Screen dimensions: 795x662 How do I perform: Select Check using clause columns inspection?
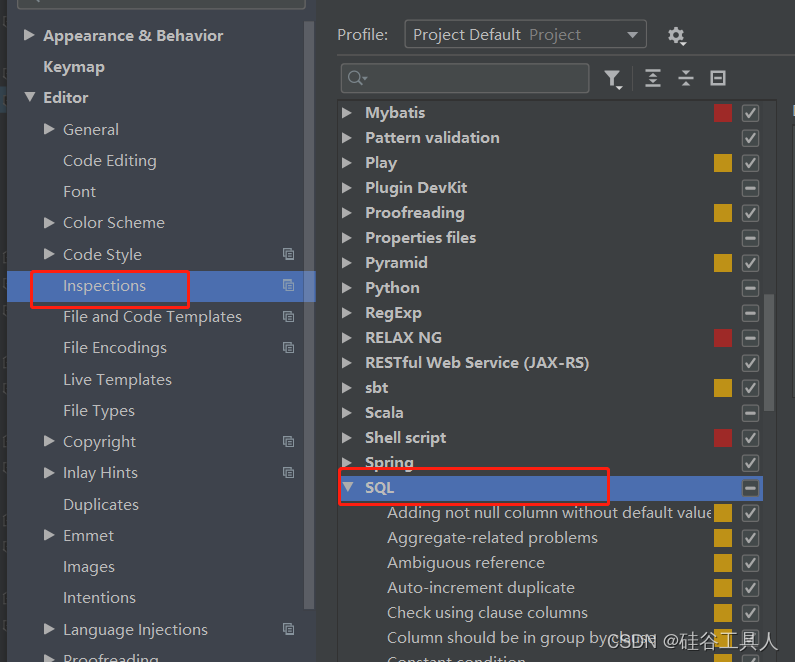pyautogui.click(x=487, y=613)
